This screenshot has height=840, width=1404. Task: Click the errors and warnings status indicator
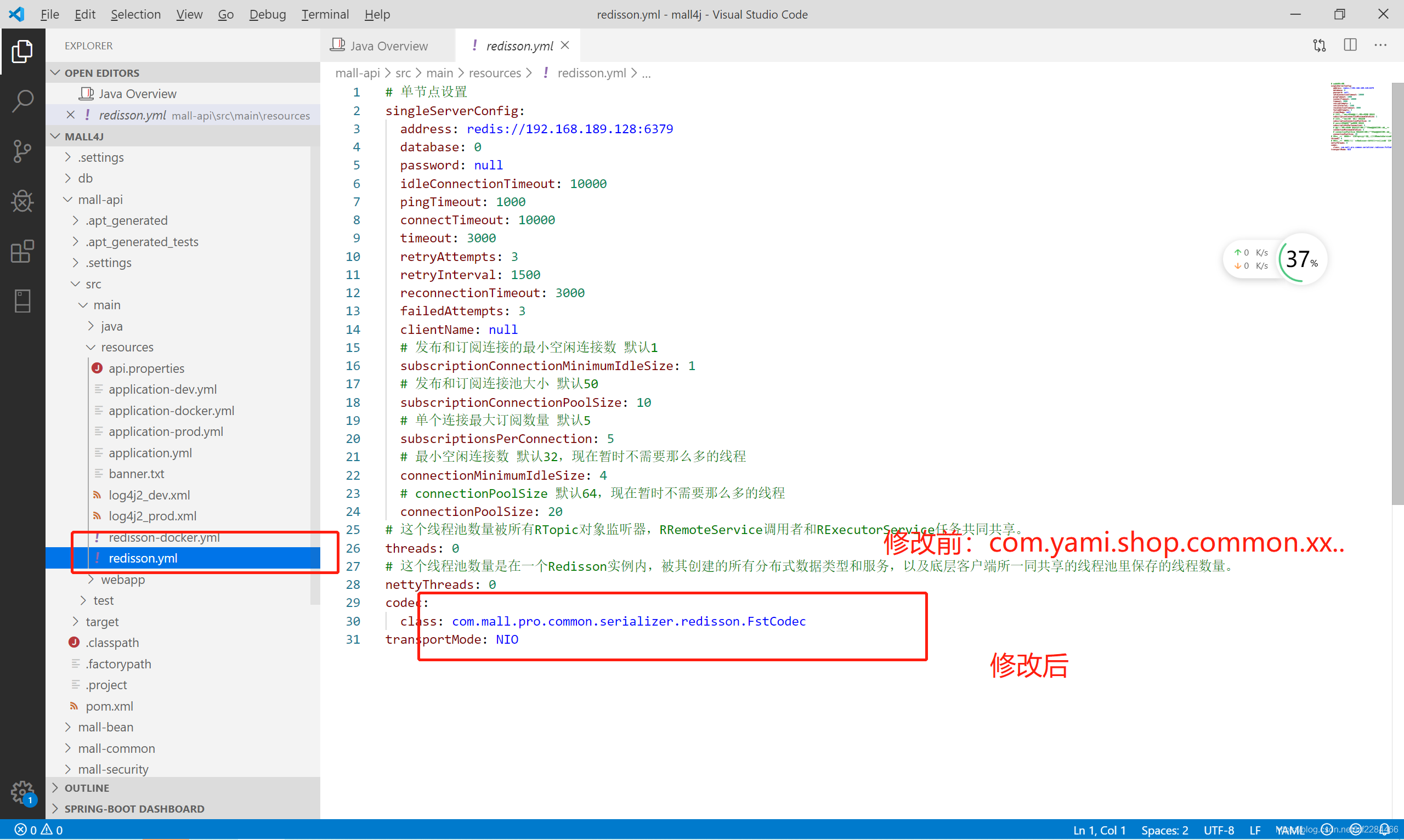(38, 830)
